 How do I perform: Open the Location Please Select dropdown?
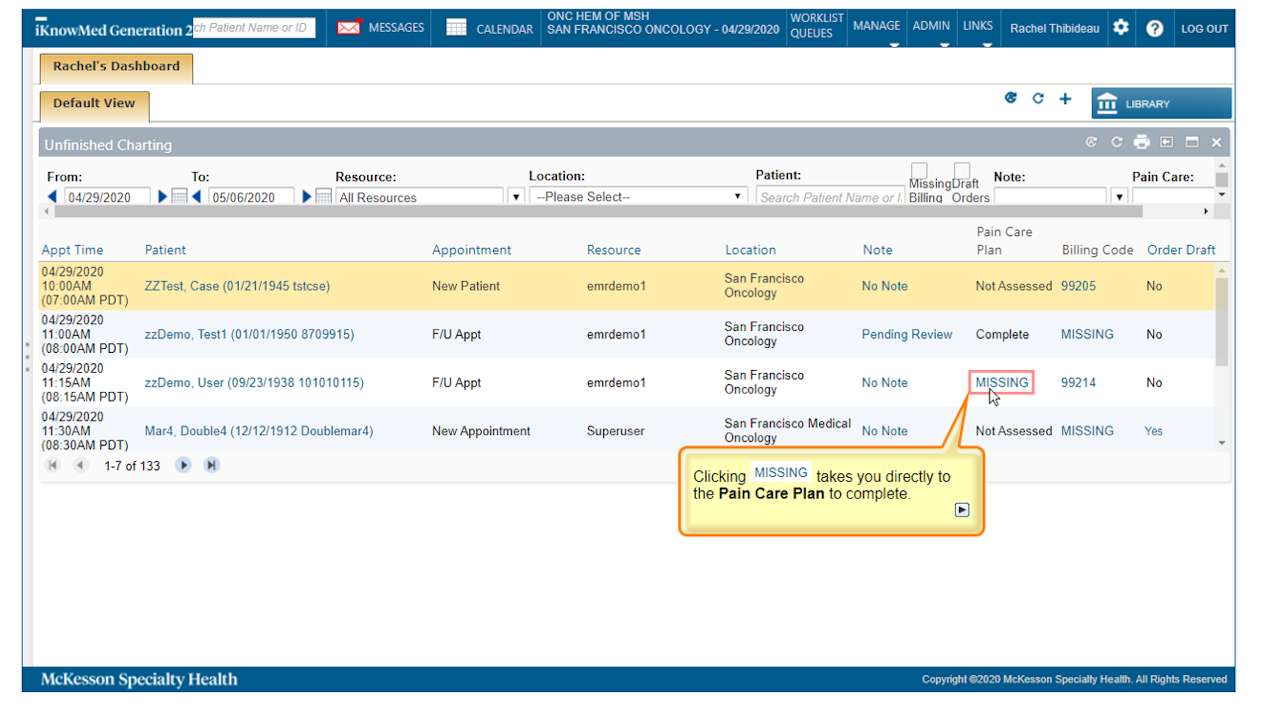pos(638,197)
